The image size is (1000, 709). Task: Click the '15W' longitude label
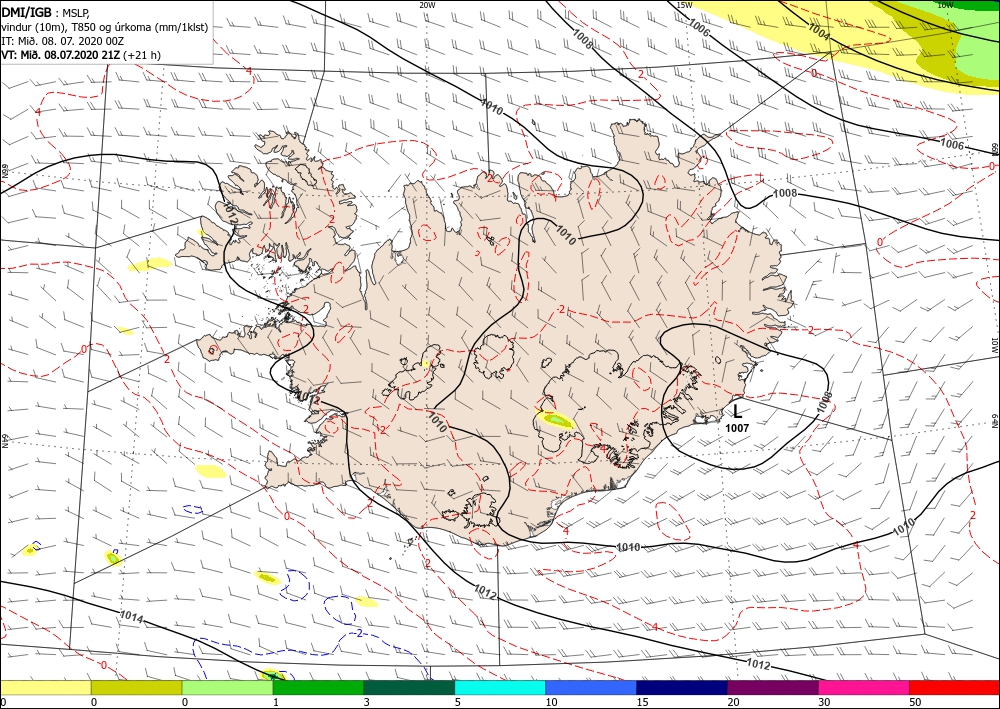[684, 5]
